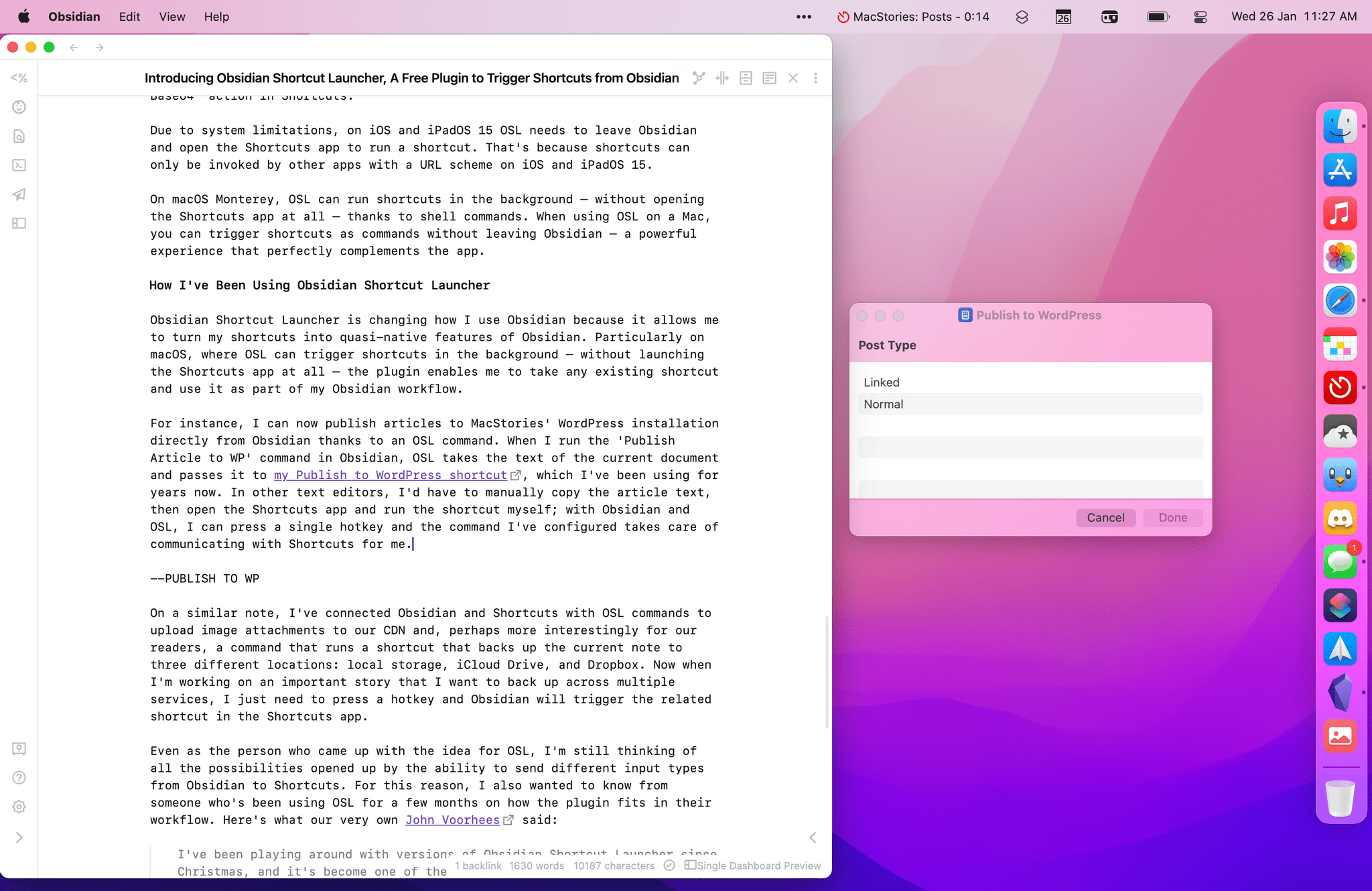1372x891 pixels.
Task: Cancel the Publish to WordPress dialog
Action: click(1105, 518)
